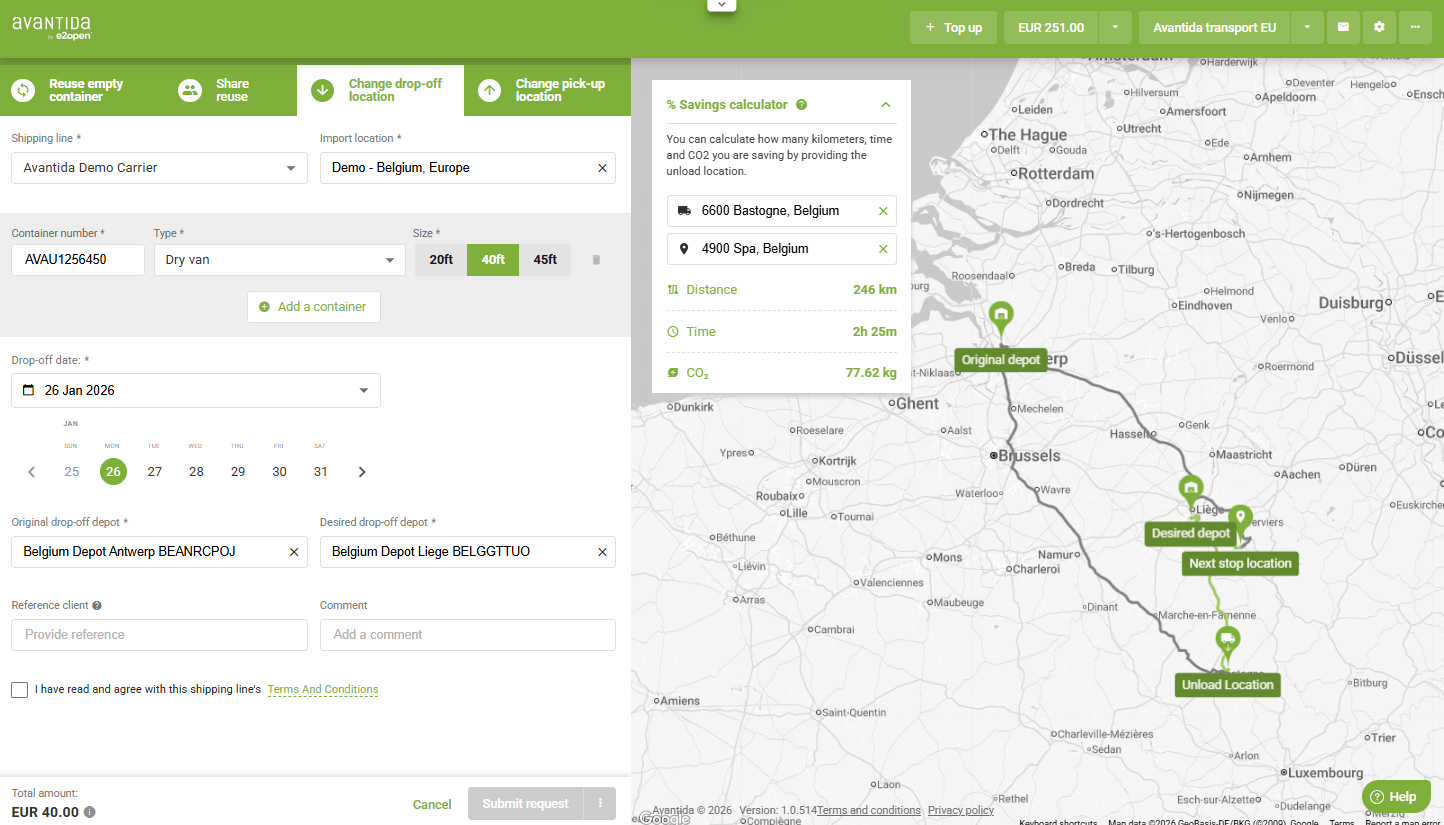
Task: Open footer Privacy policy link
Action: click(x=961, y=810)
